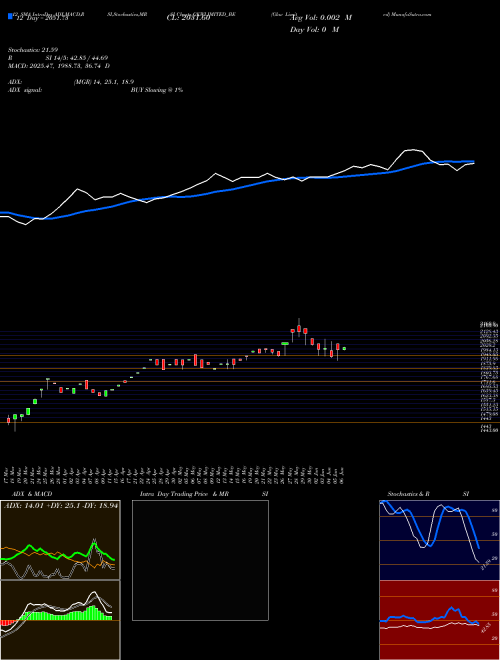Image resolution: width=500 pixels, height=660 pixels.
Task: Click the RSI 14/5 value '42.85 / 44.69'
Action: pos(89,58)
